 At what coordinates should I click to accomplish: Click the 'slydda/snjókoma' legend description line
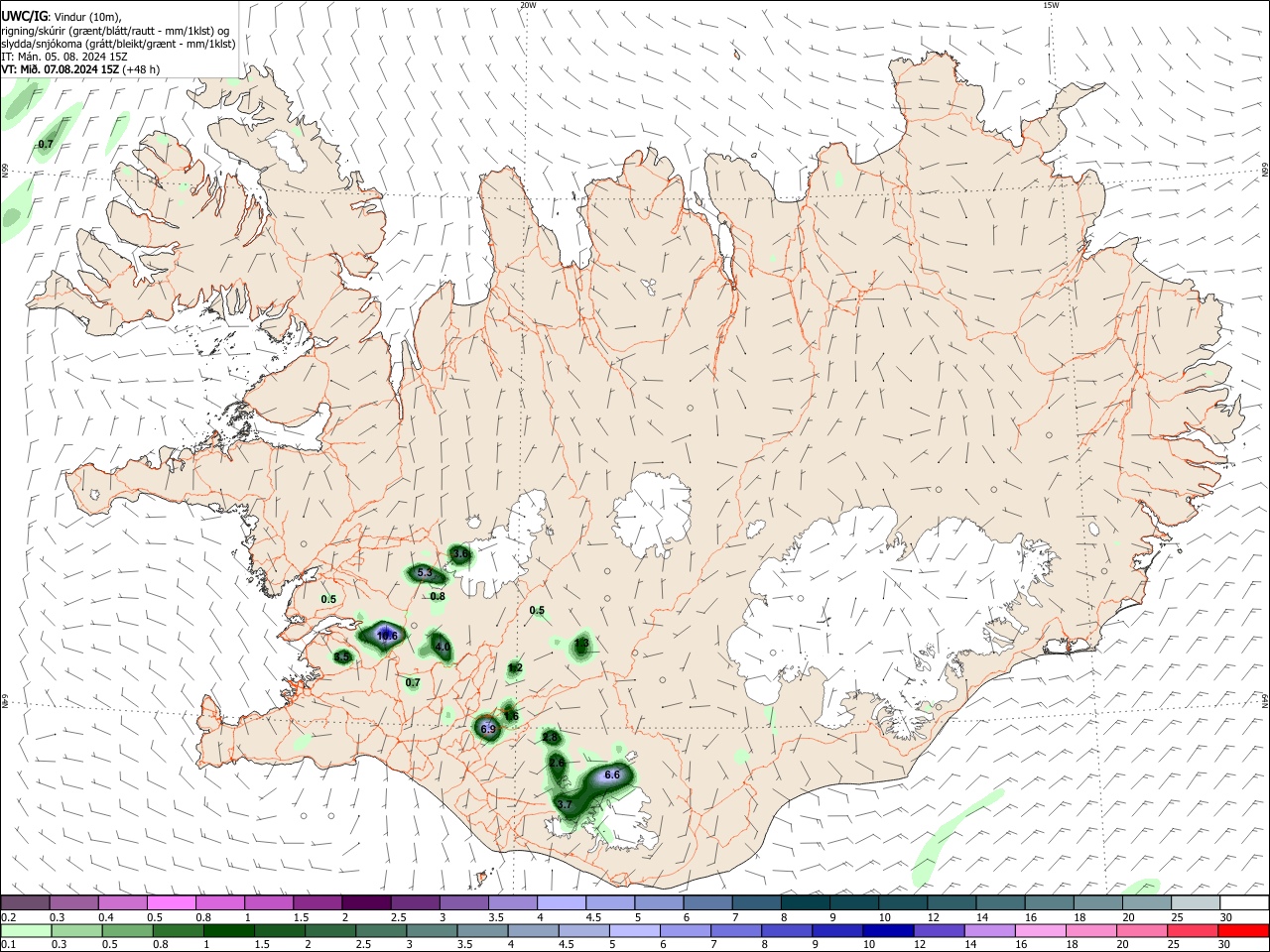(118, 44)
